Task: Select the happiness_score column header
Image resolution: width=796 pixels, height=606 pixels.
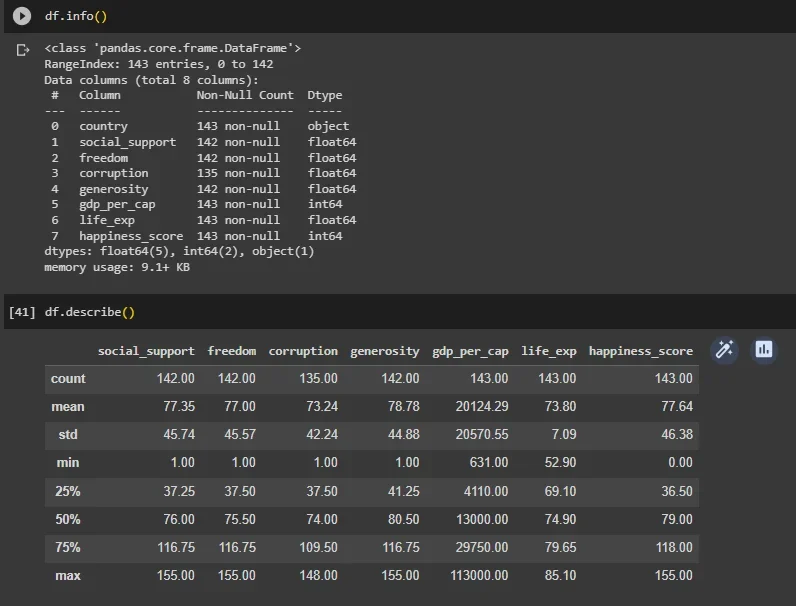Action: tap(641, 351)
